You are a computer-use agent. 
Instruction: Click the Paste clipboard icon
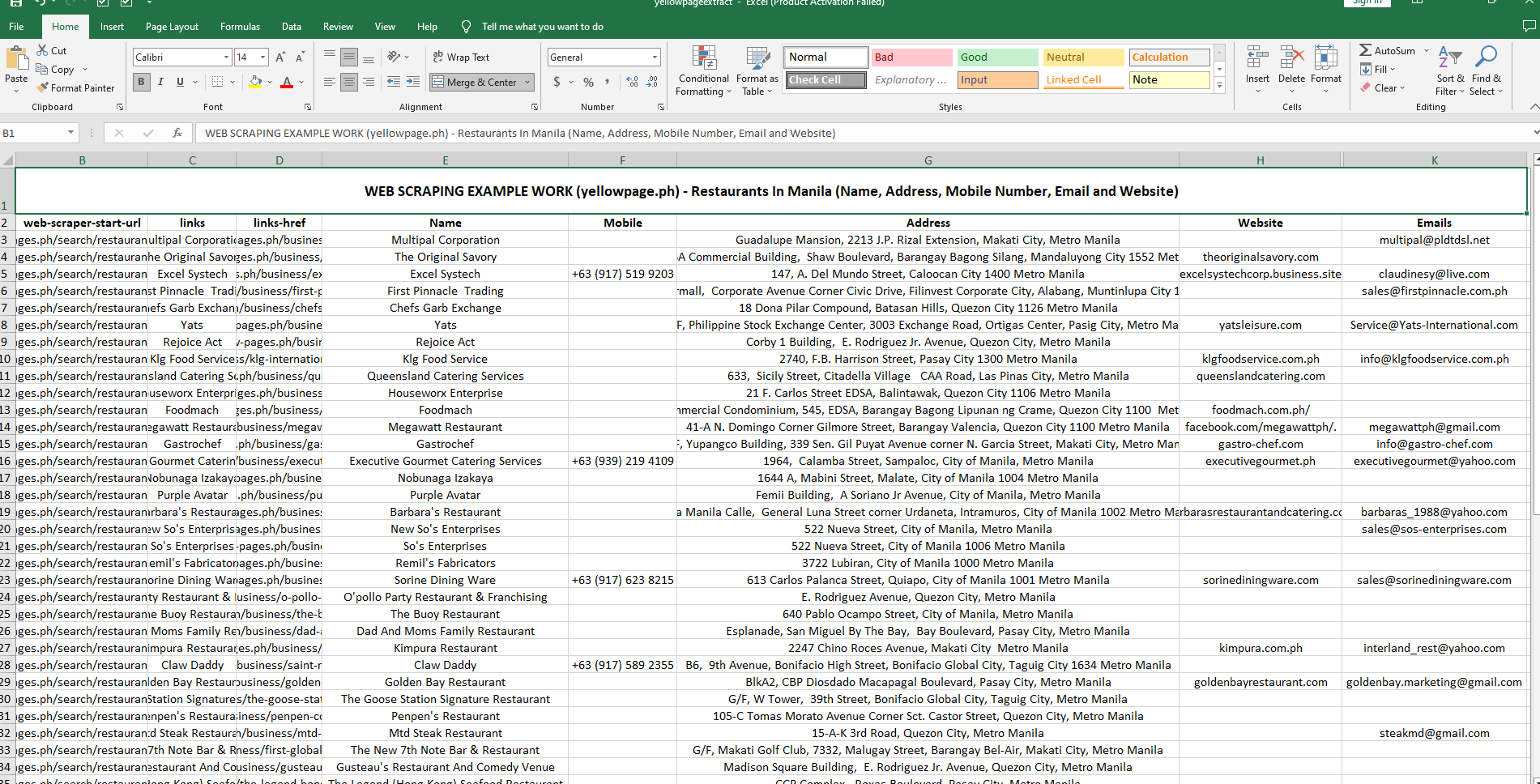16,58
